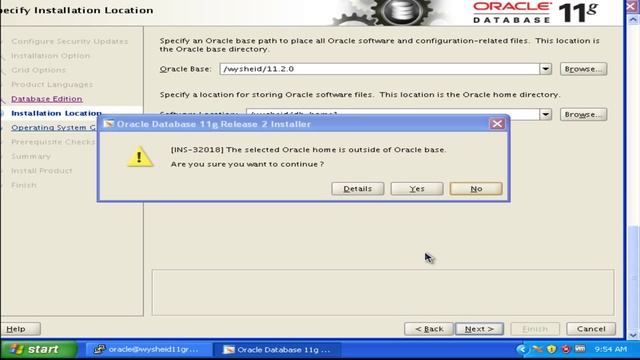Browse for the Oracle Base directory

pyautogui.click(x=583, y=69)
